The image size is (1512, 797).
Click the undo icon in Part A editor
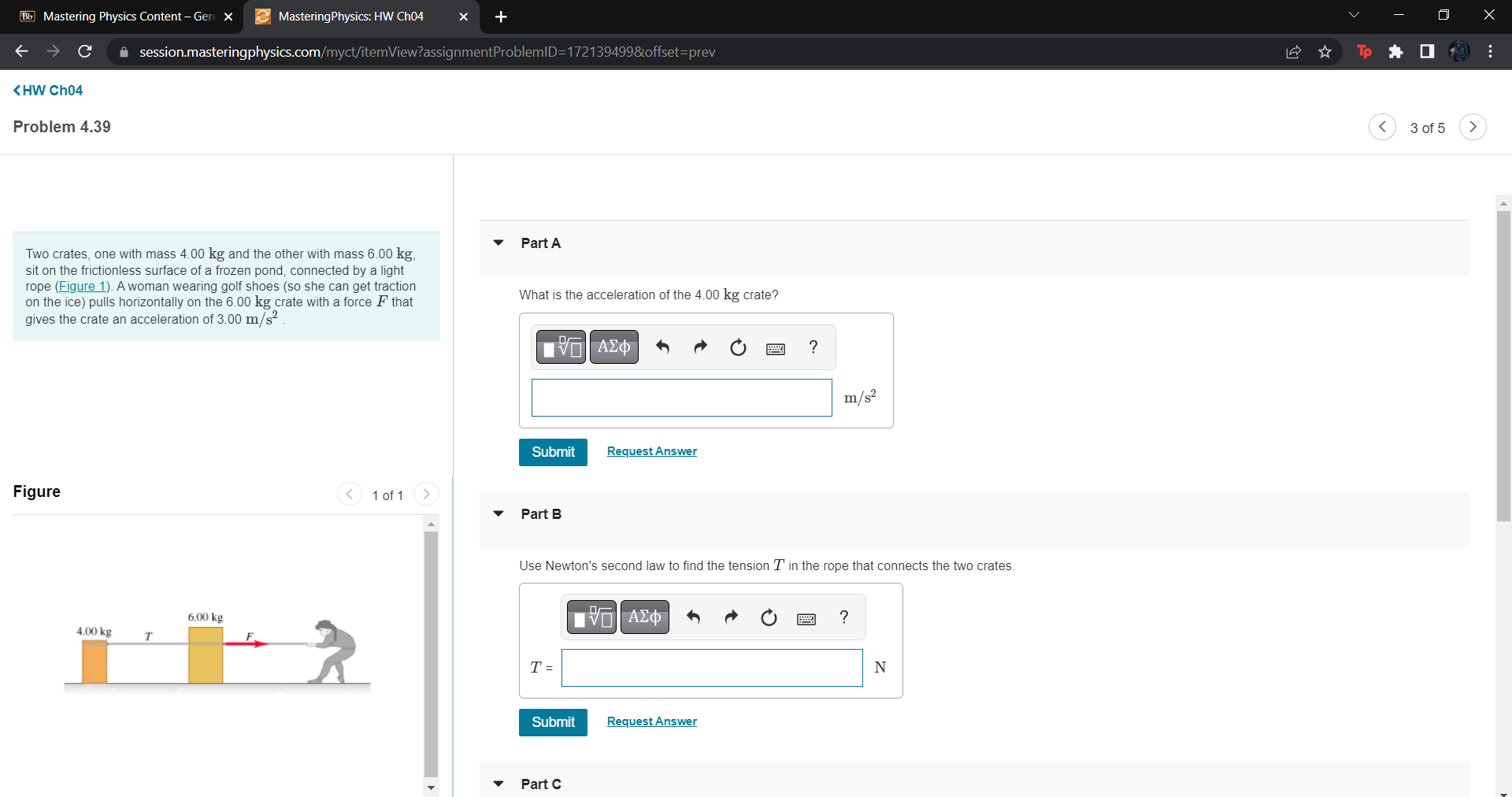[x=662, y=347]
